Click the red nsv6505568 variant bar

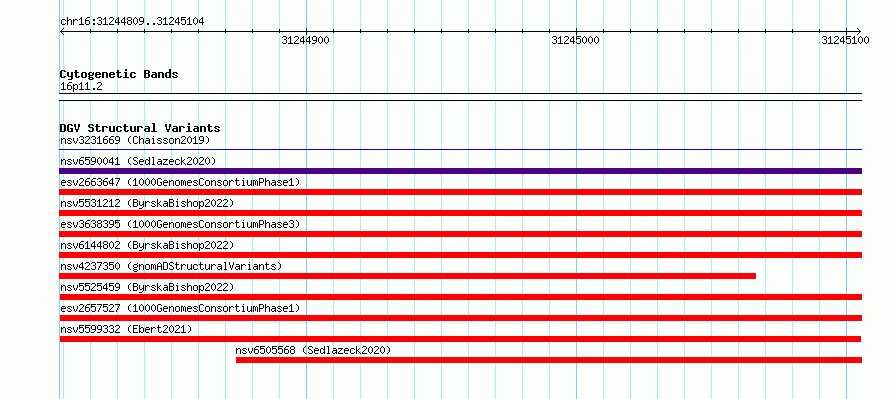pyautogui.click(x=549, y=360)
